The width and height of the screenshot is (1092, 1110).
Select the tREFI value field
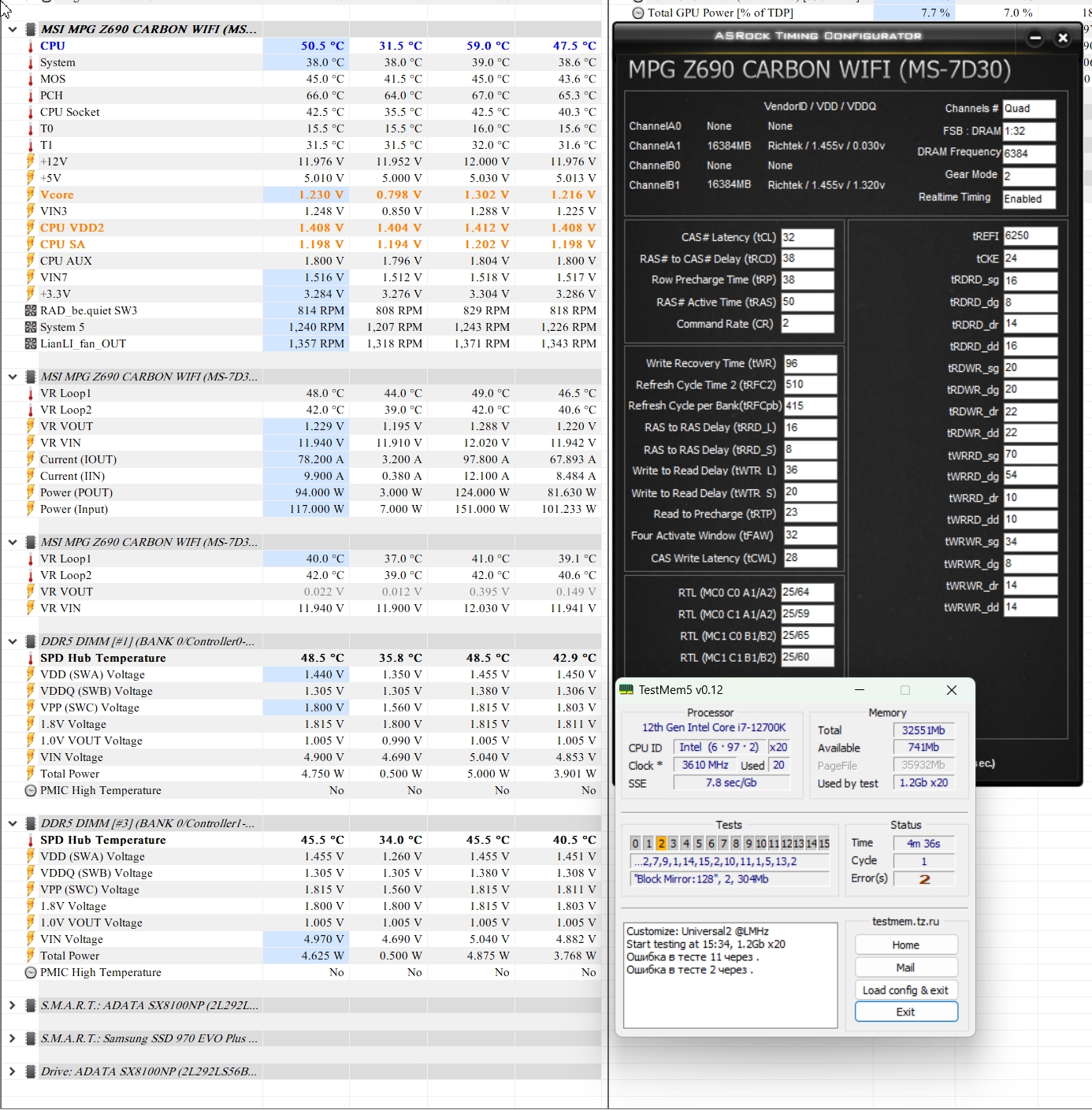point(1031,236)
